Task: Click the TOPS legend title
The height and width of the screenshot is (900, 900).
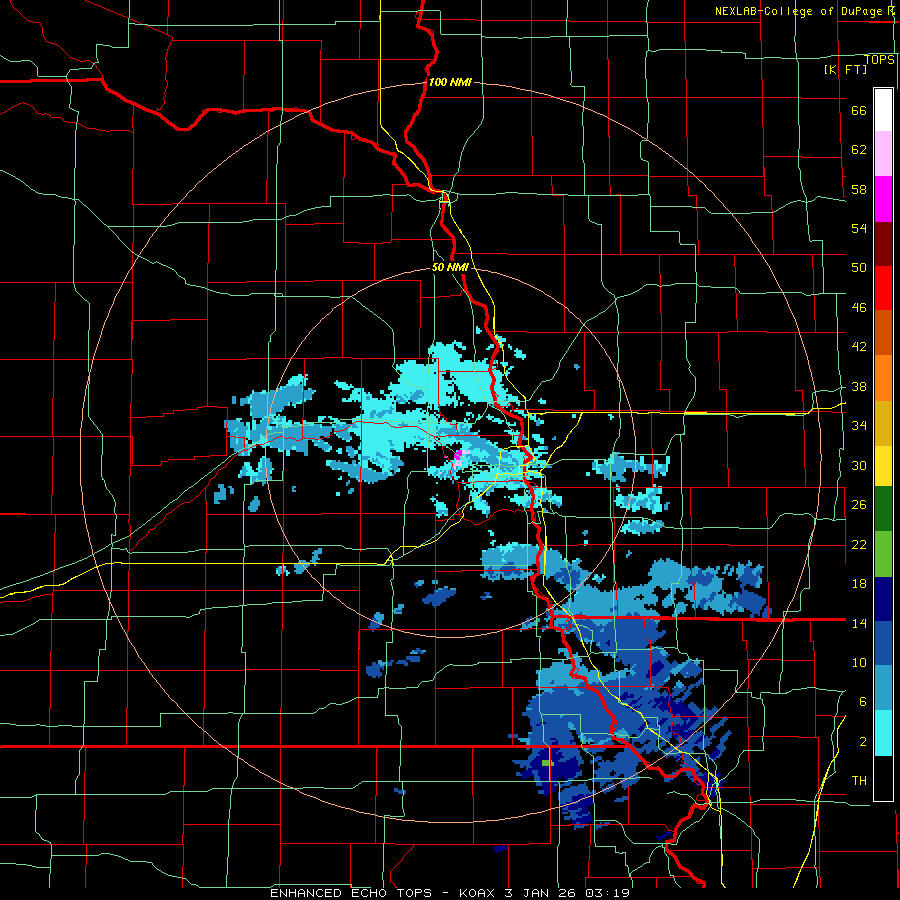Action: tap(879, 59)
